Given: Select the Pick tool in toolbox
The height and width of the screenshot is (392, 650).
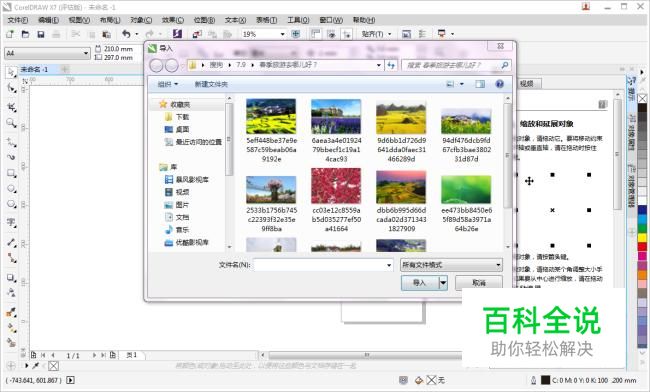Looking at the screenshot, I should pos(11,72).
